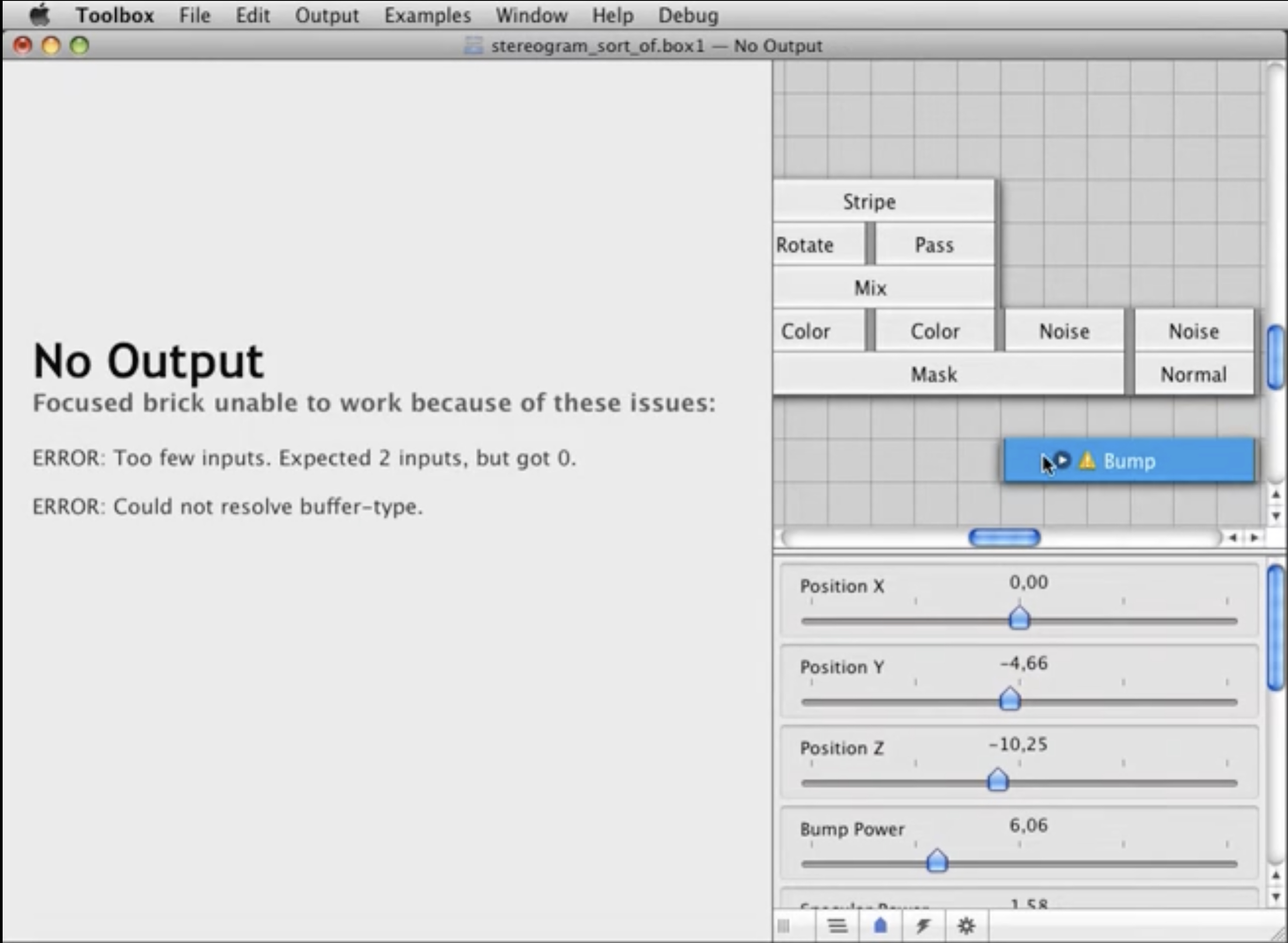Select the horizontal lines list icon
Viewport: 1288px width, 943px height.
click(x=837, y=926)
